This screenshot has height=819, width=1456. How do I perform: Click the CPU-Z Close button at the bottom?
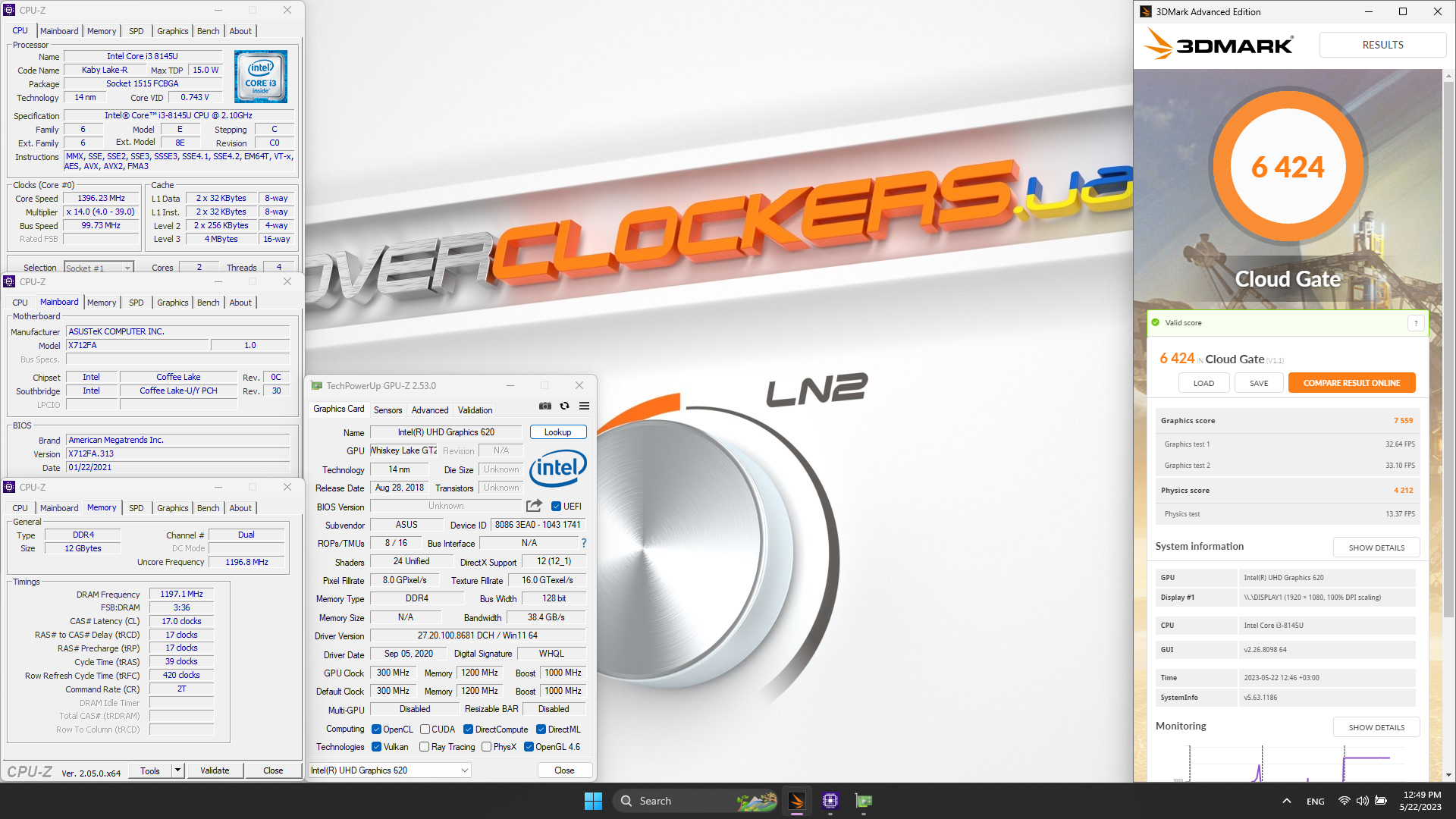click(x=273, y=770)
